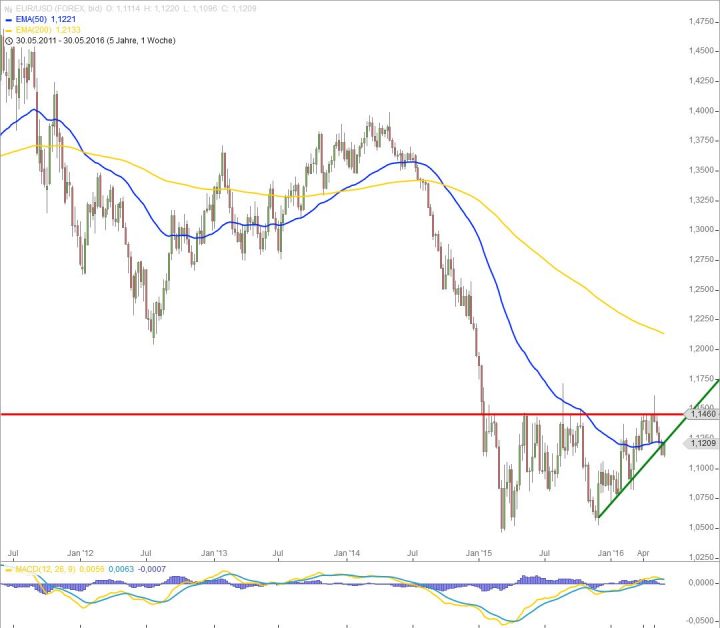
Task: Click the 1,4250 price axis label
Action: click(702, 81)
